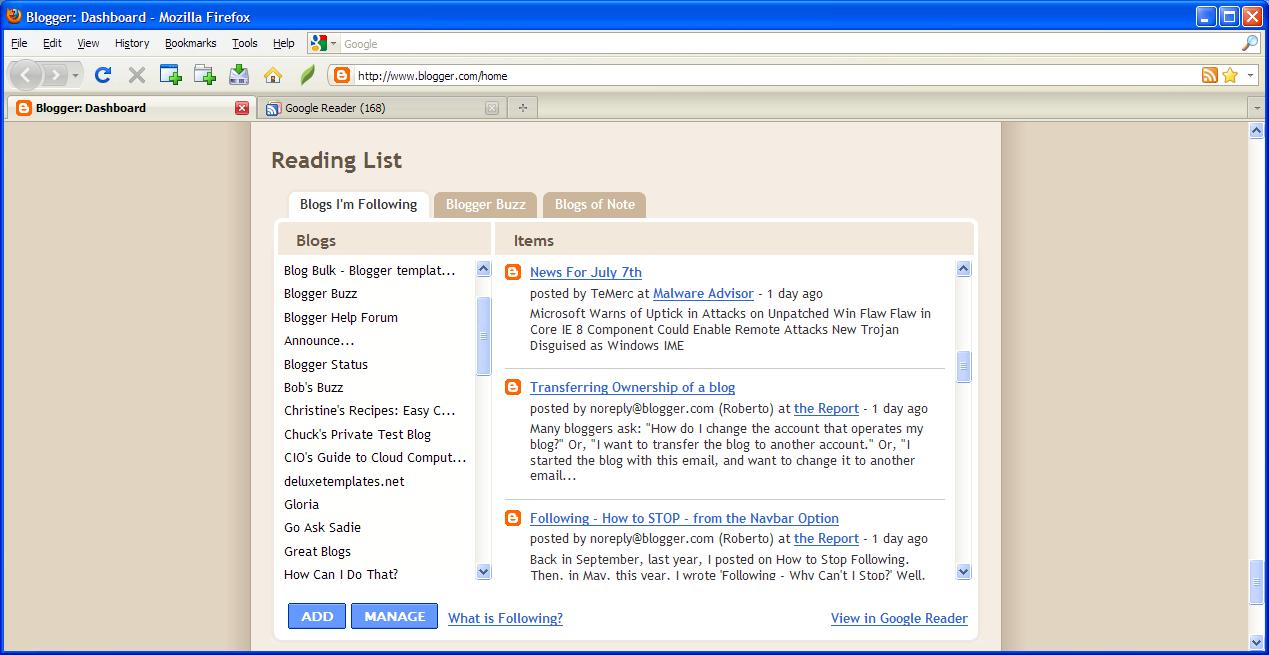Click the Items list scroll up arrow
Viewport: 1269px width, 655px height.
(964, 269)
